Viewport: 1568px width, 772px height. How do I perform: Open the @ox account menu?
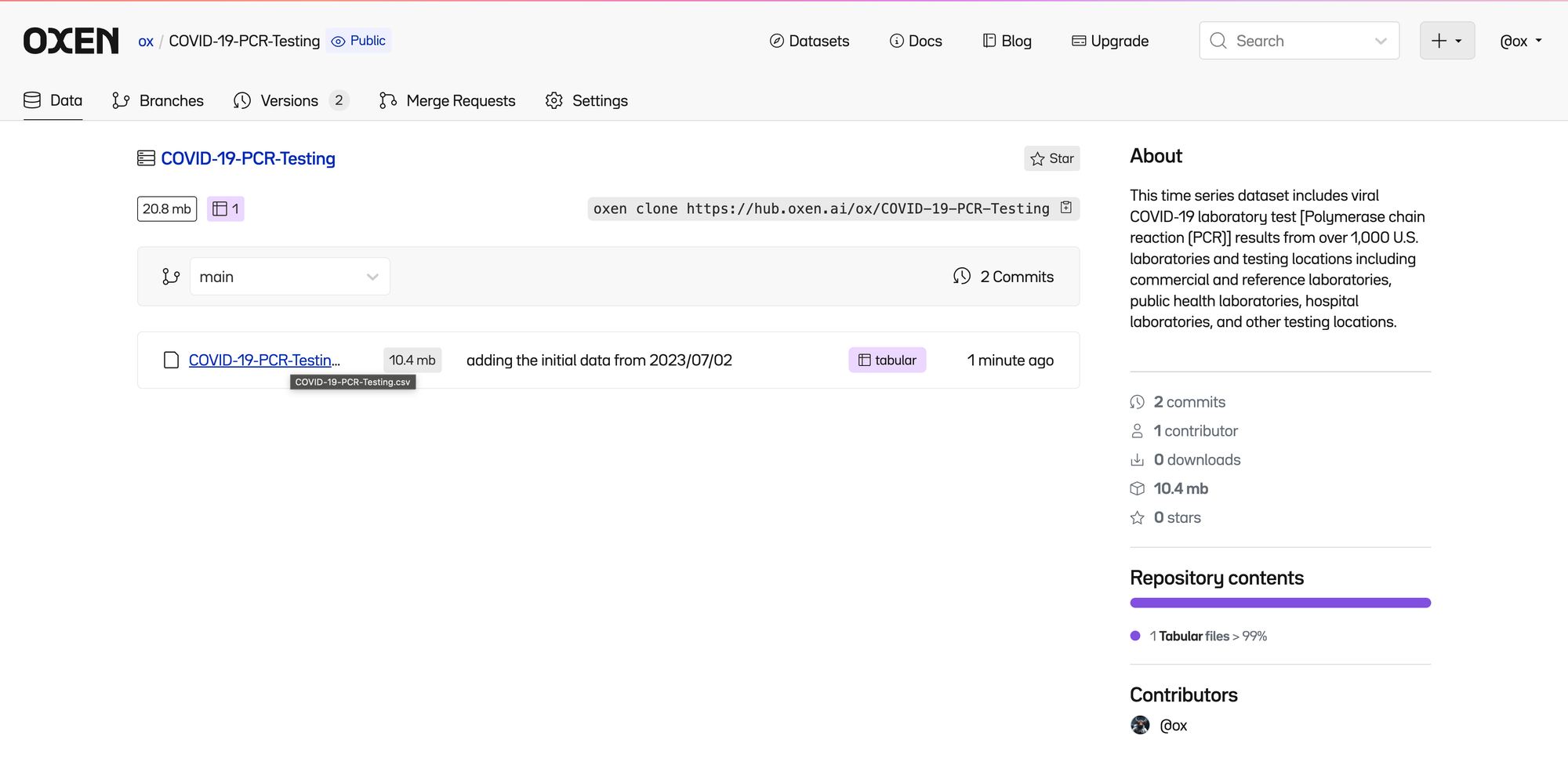1521,41
